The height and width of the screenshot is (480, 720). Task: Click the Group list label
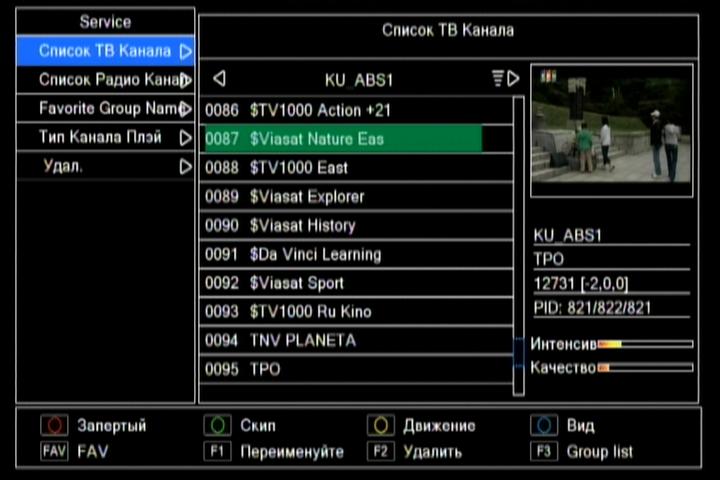(x=600, y=452)
